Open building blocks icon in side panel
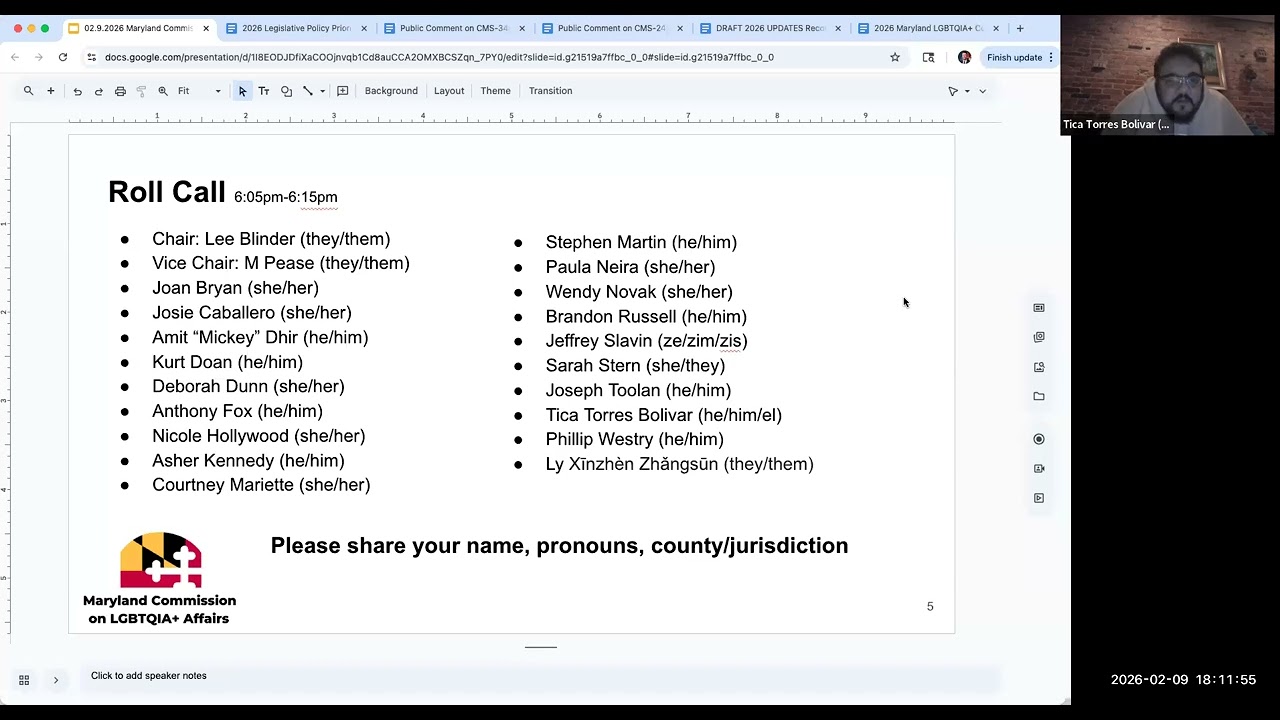The image size is (1280, 720). (x=1039, y=337)
